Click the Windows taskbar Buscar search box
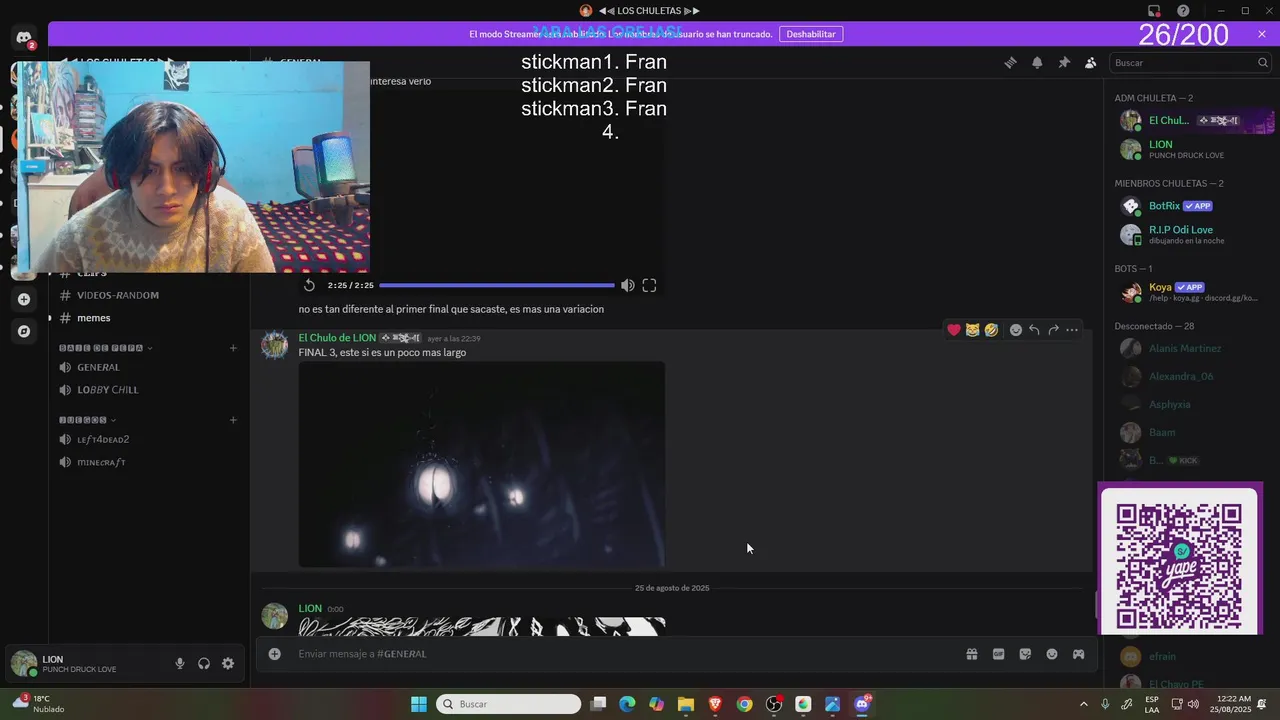This screenshot has width=1280, height=720. point(509,704)
